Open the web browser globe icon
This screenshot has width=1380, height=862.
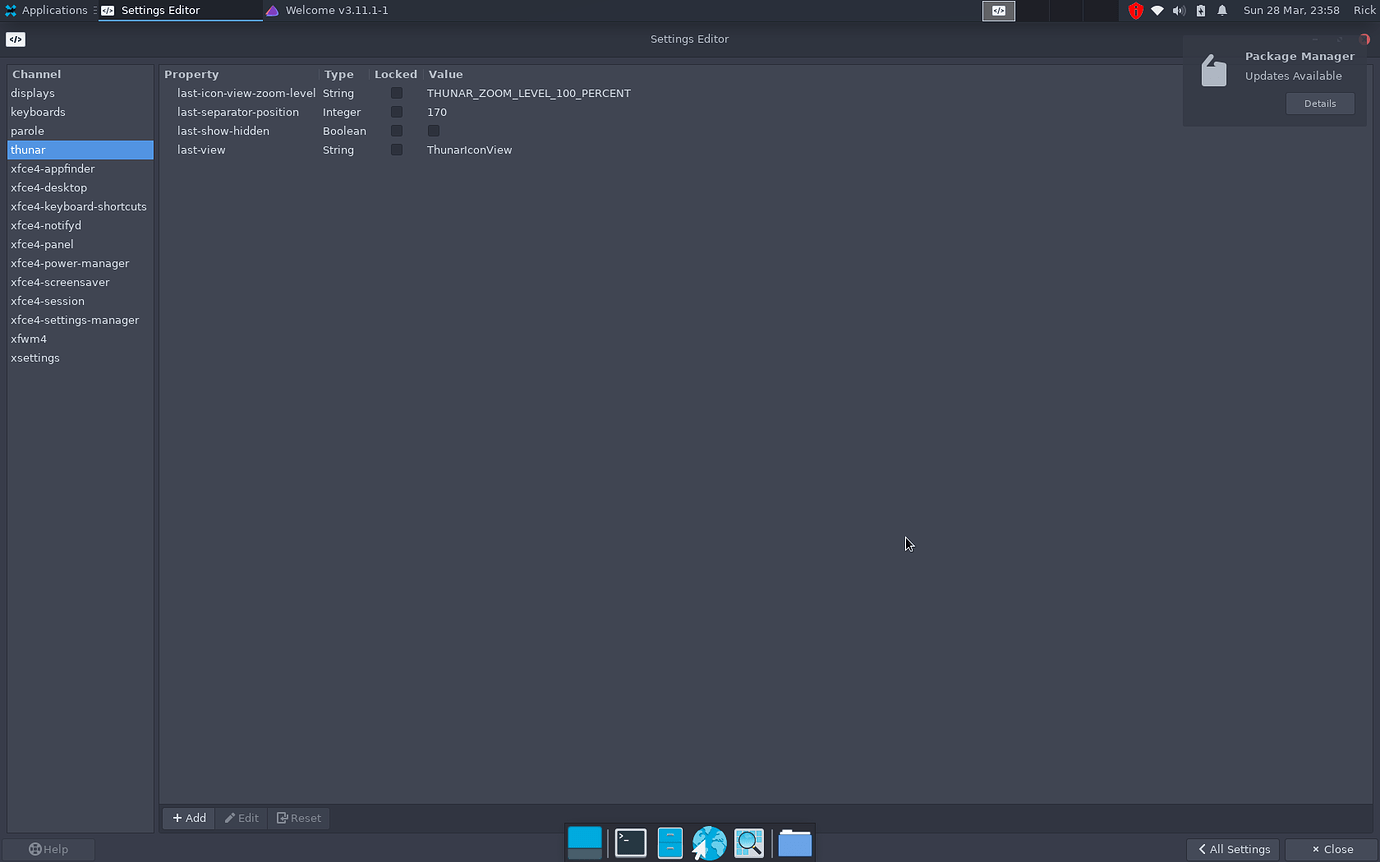click(709, 842)
